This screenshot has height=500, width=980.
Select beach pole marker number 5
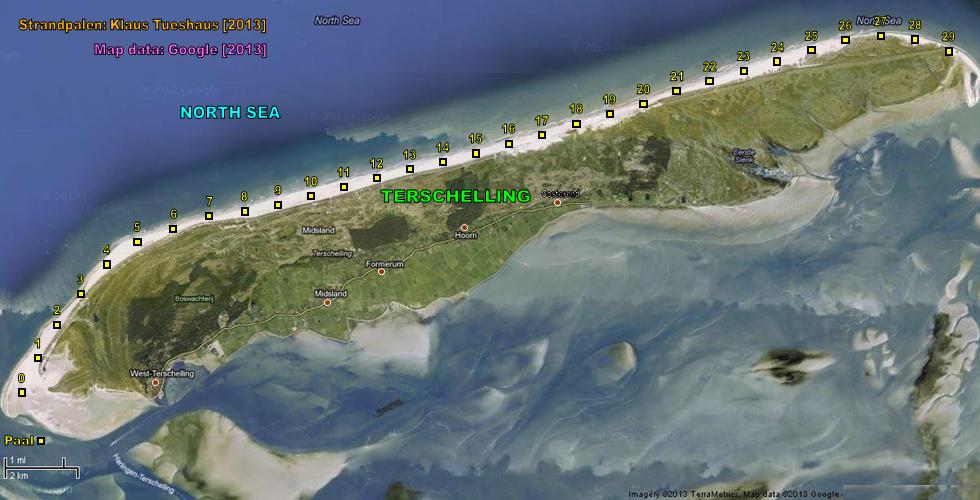pyautogui.click(x=137, y=241)
